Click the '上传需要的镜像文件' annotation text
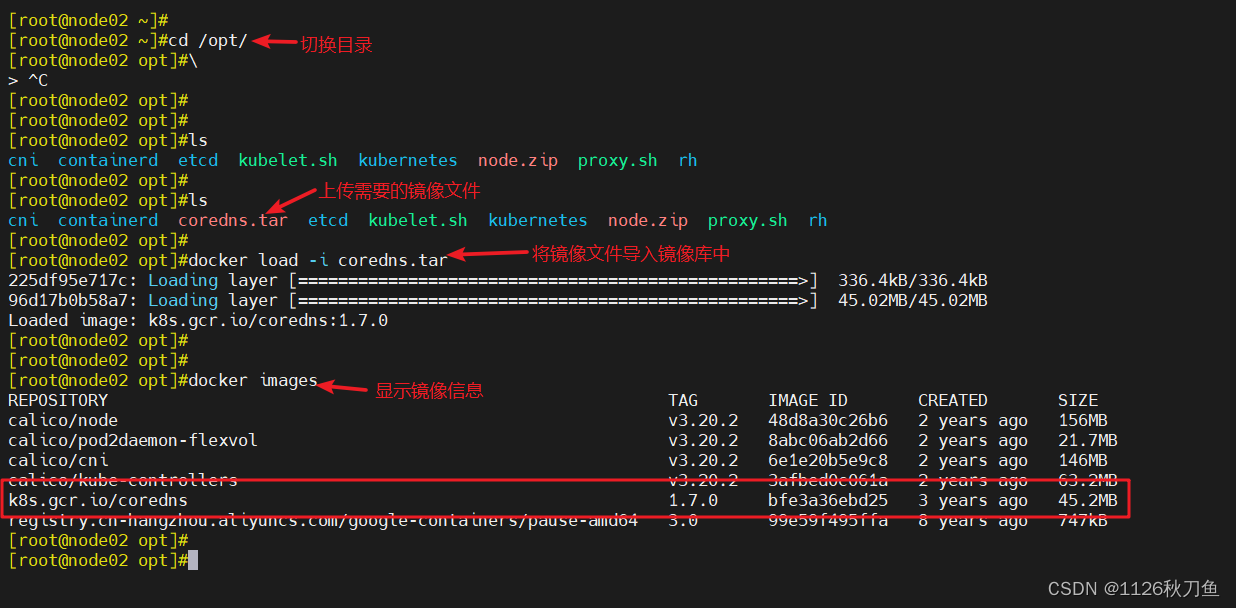 tap(400, 191)
